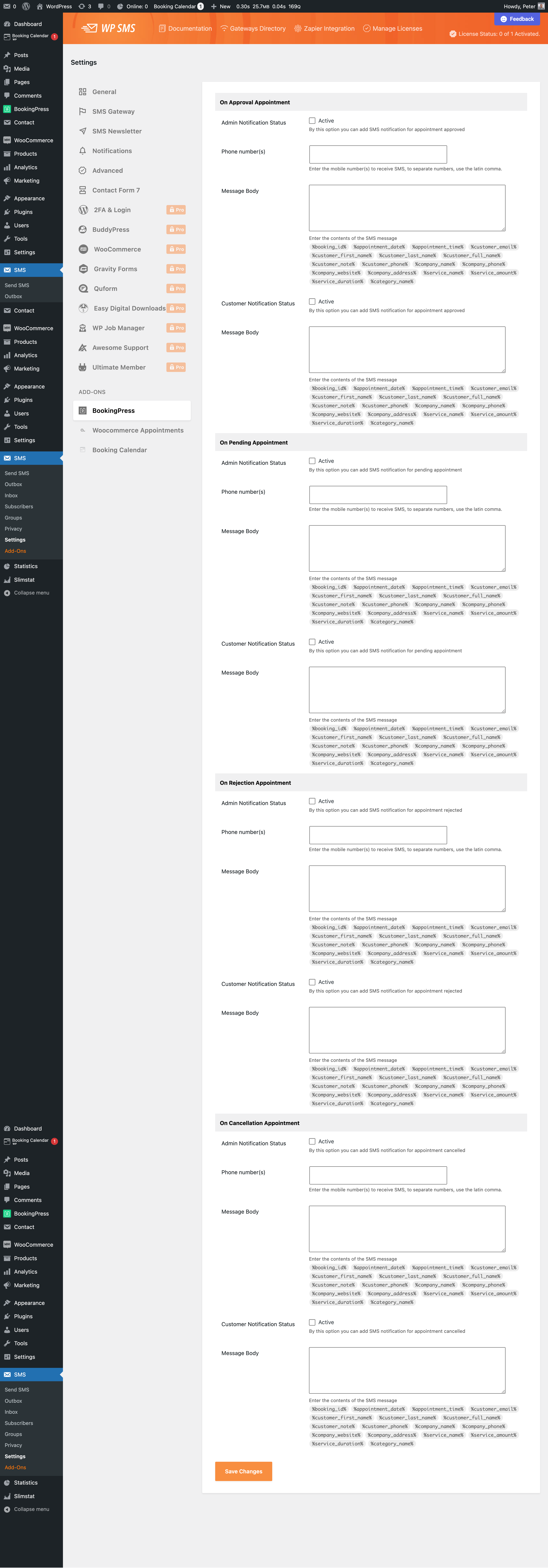
Task: Click the Save Changes button
Action: (243, 1471)
